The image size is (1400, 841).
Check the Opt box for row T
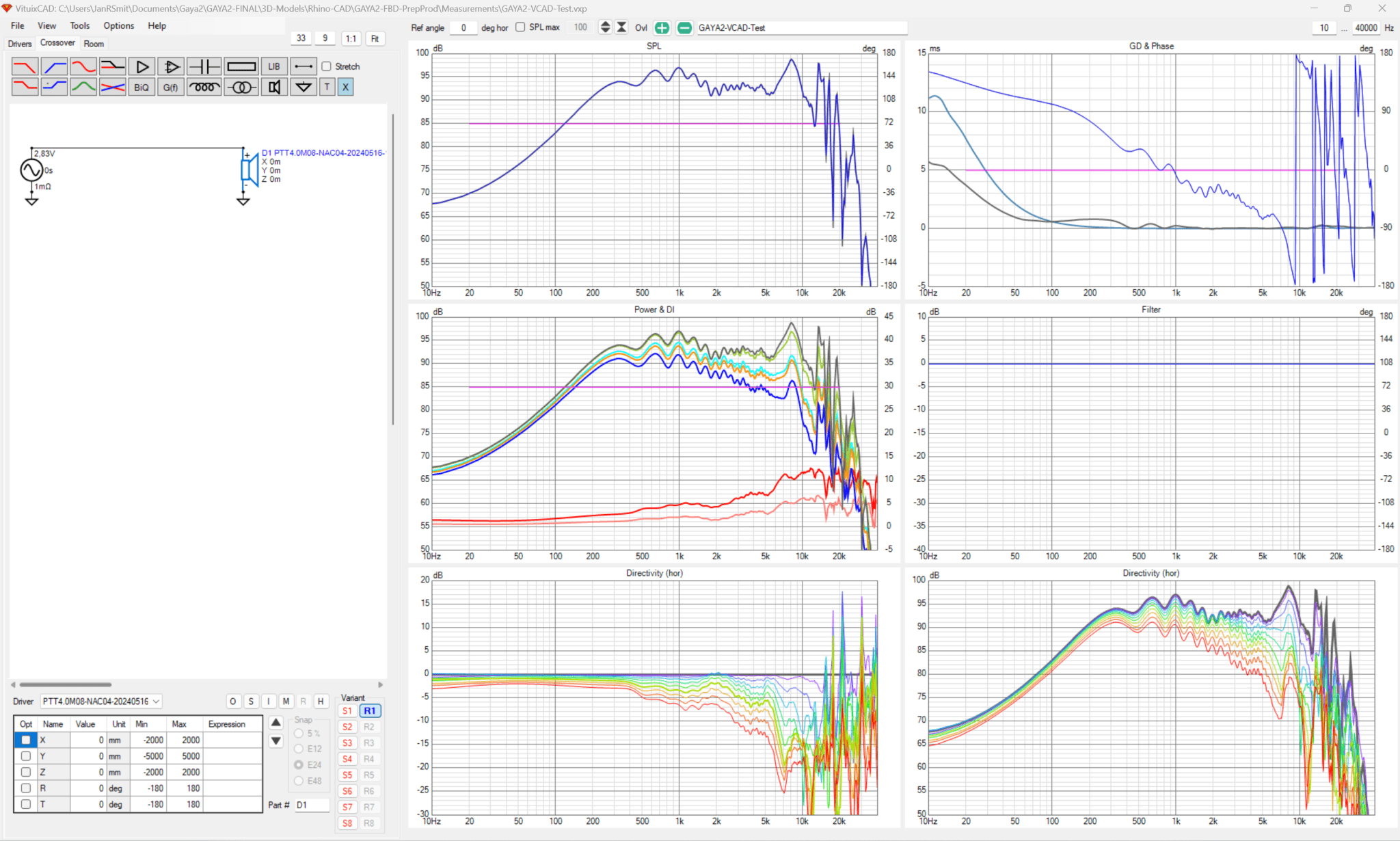click(26, 804)
